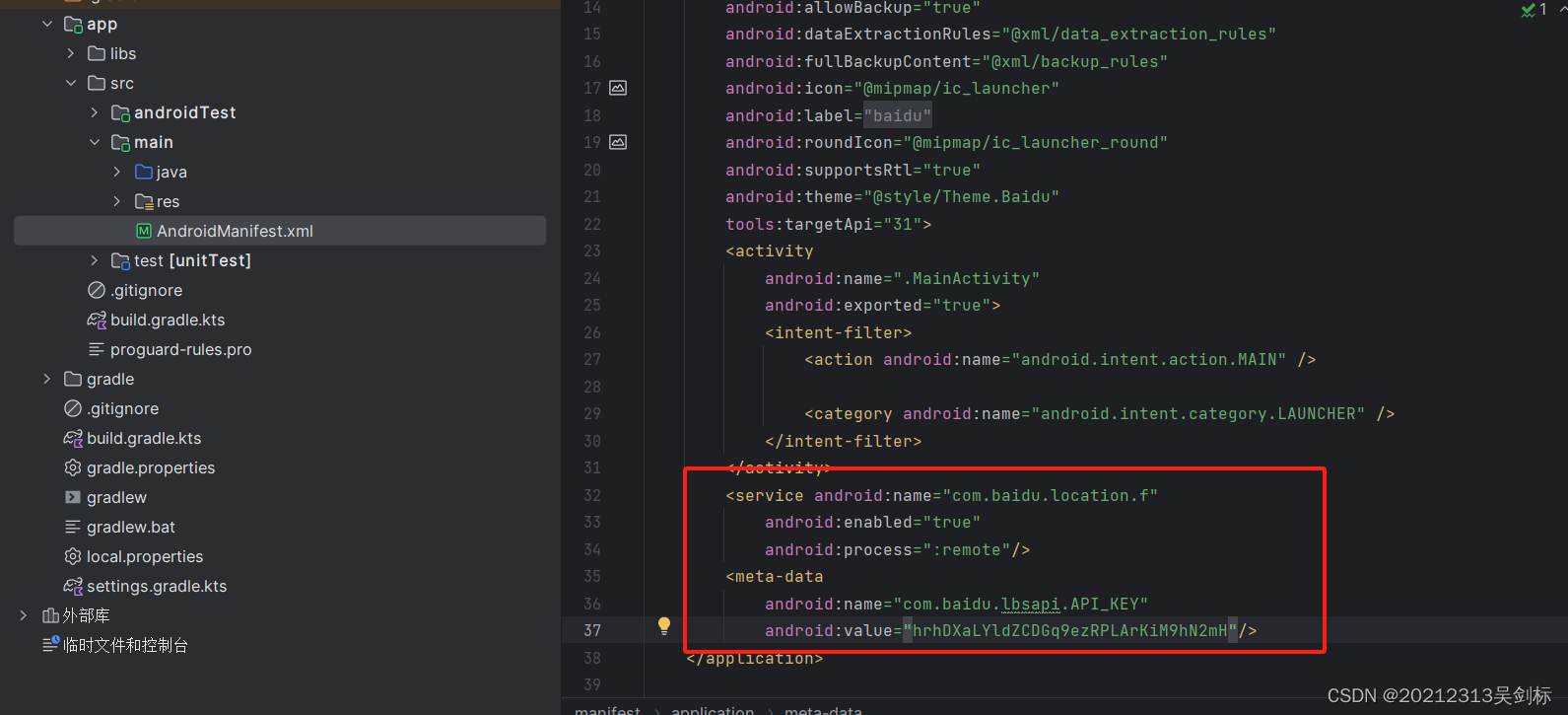The image size is (1568, 715).
Task: Click the test [unitTest] folder icon
Action: [120, 260]
